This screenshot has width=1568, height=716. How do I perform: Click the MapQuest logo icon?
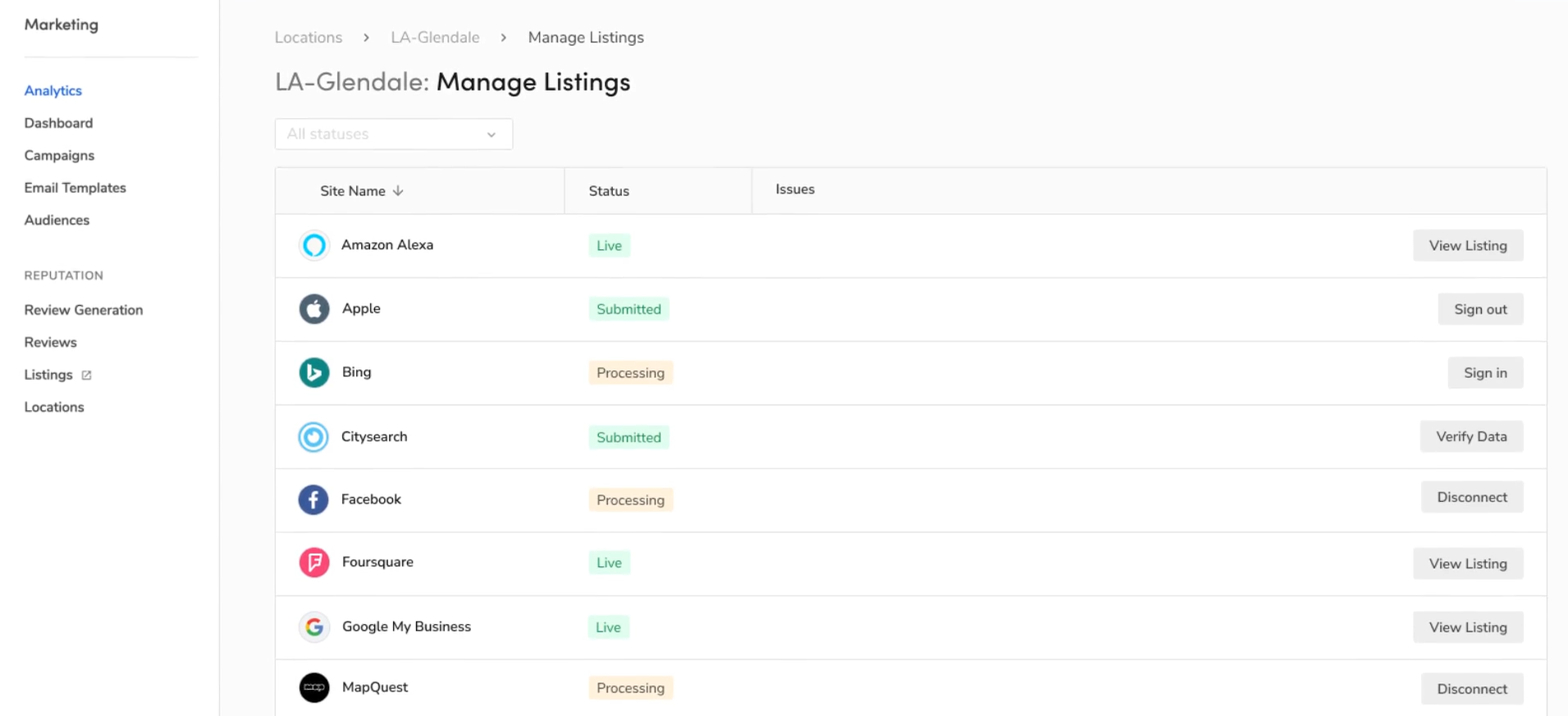[x=313, y=688]
